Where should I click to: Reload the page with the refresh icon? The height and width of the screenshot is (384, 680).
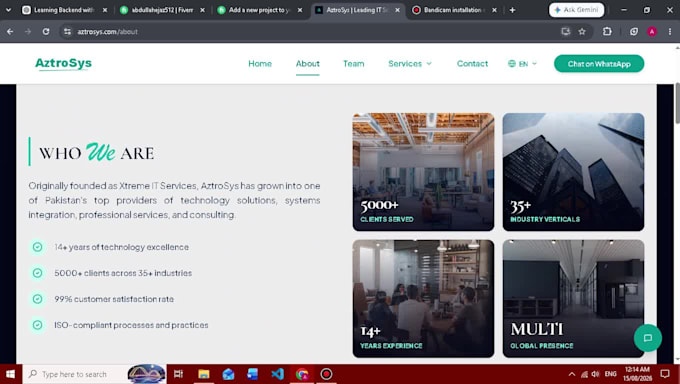46,32
